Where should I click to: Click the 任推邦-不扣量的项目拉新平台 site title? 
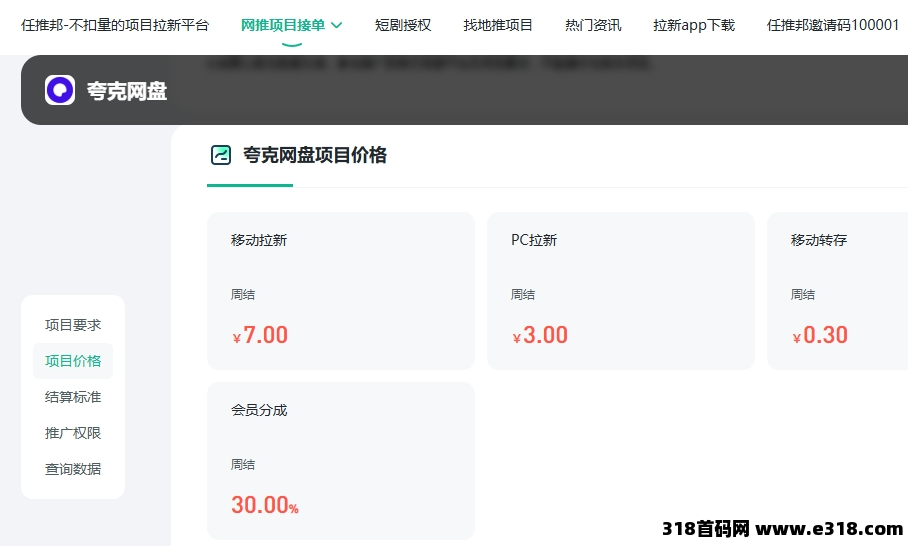click(x=115, y=25)
